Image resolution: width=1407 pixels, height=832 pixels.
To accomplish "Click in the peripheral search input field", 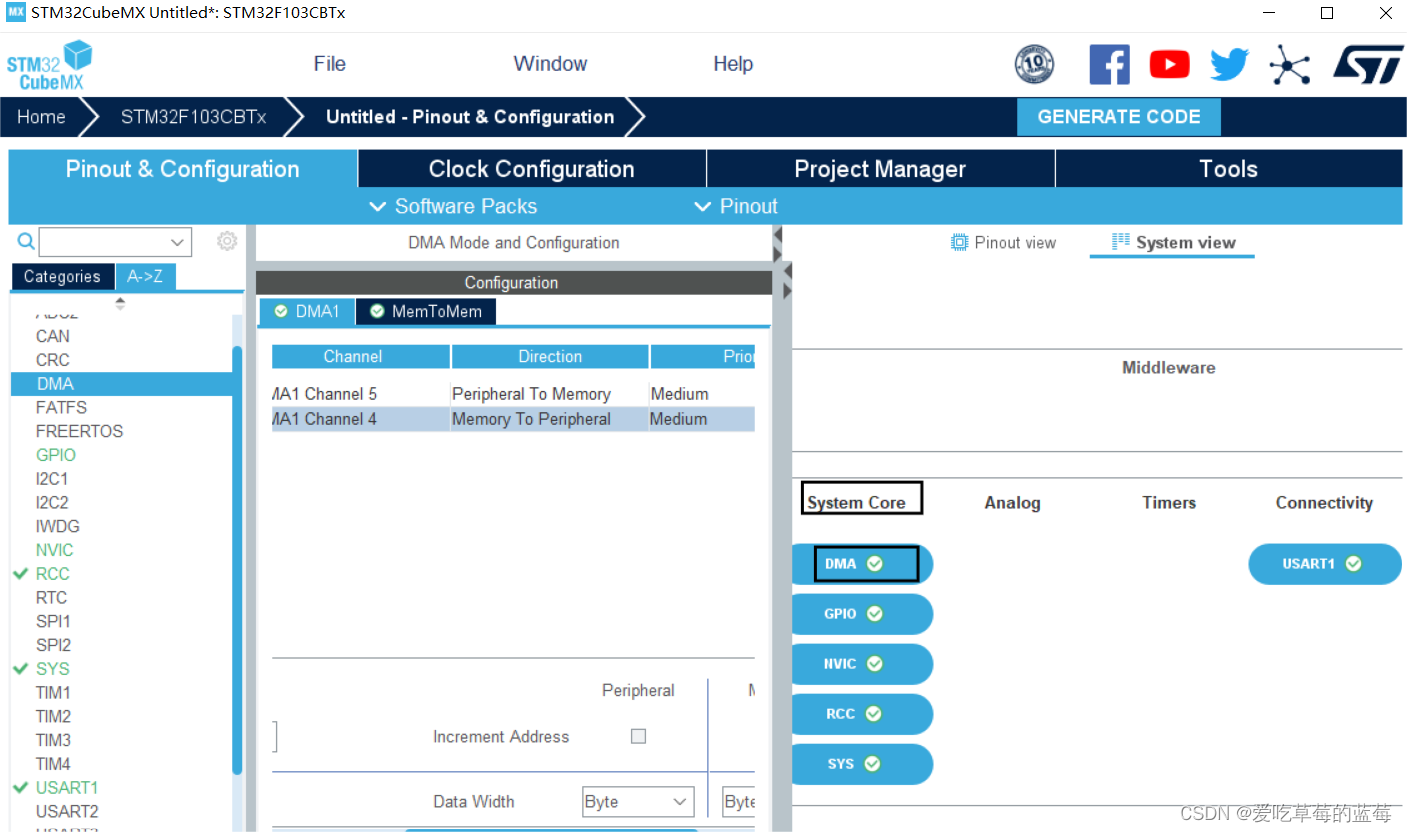I will [102, 242].
